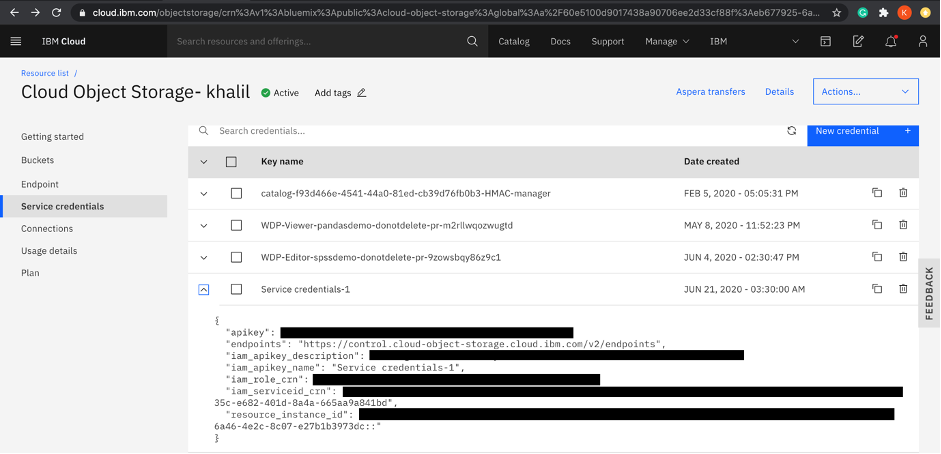Image resolution: width=941 pixels, height=454 pixels.
Task: Go forward in browser
Action: [x=35, y=12]
